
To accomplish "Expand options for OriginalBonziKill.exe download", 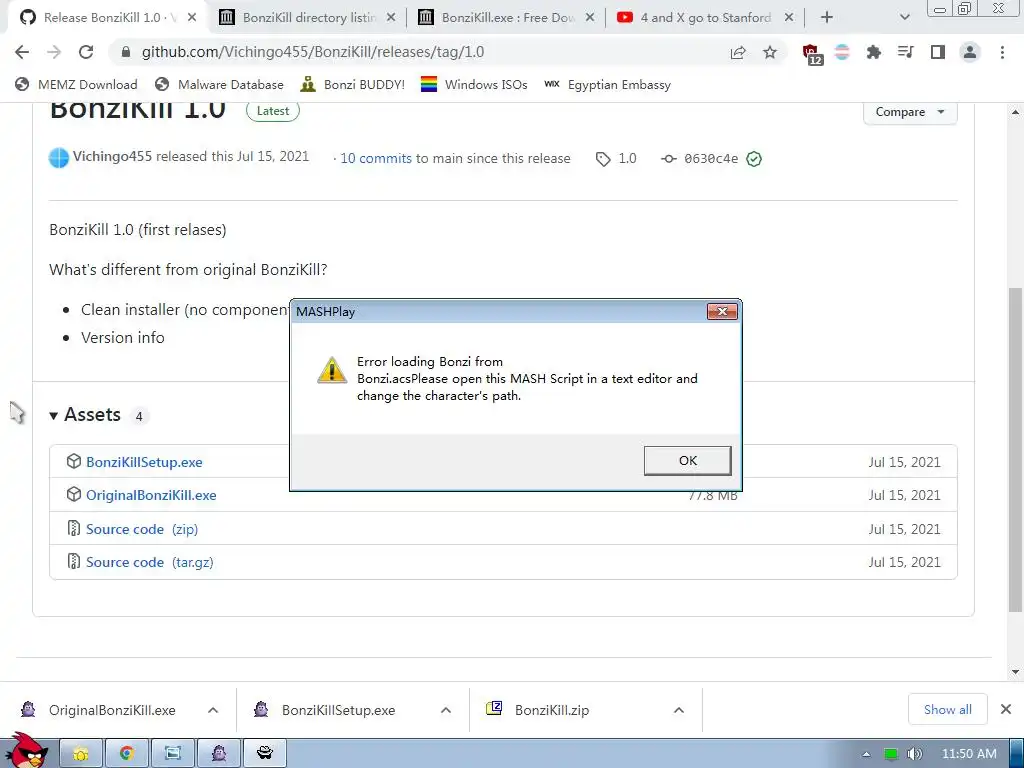I will [213, 710].
